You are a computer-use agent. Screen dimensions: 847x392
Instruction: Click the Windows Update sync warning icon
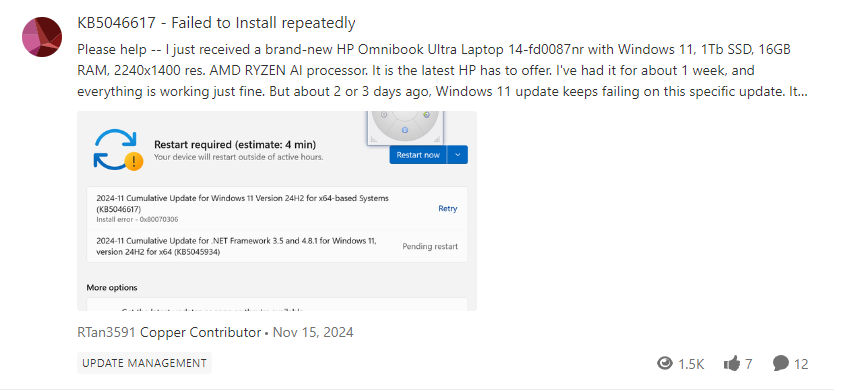[x=118, y=150]
